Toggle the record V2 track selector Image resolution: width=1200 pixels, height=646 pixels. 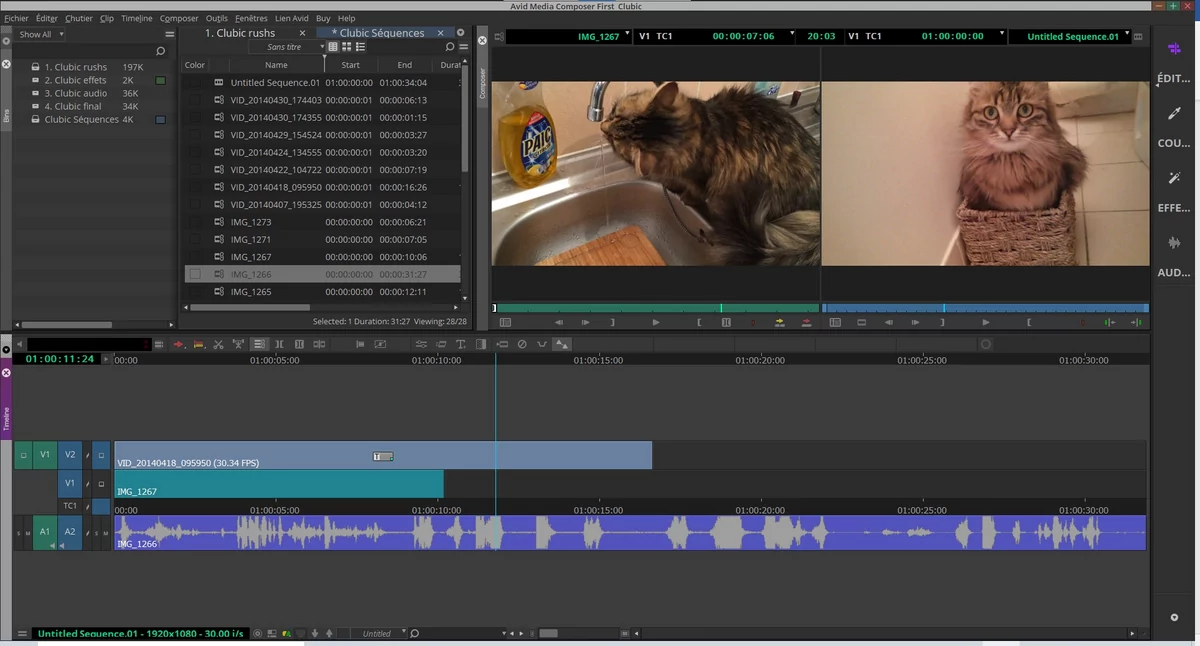pos(70,455)
